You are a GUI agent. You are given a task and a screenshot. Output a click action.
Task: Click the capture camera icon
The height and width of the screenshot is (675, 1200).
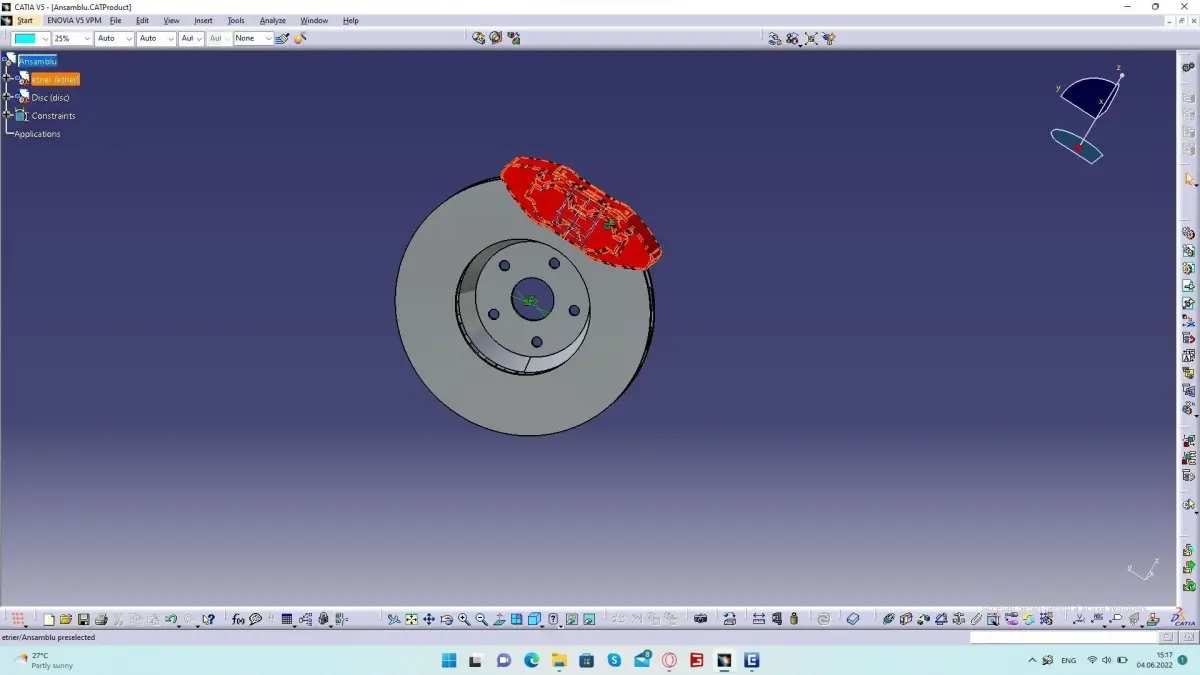click(x=701, y=619)
